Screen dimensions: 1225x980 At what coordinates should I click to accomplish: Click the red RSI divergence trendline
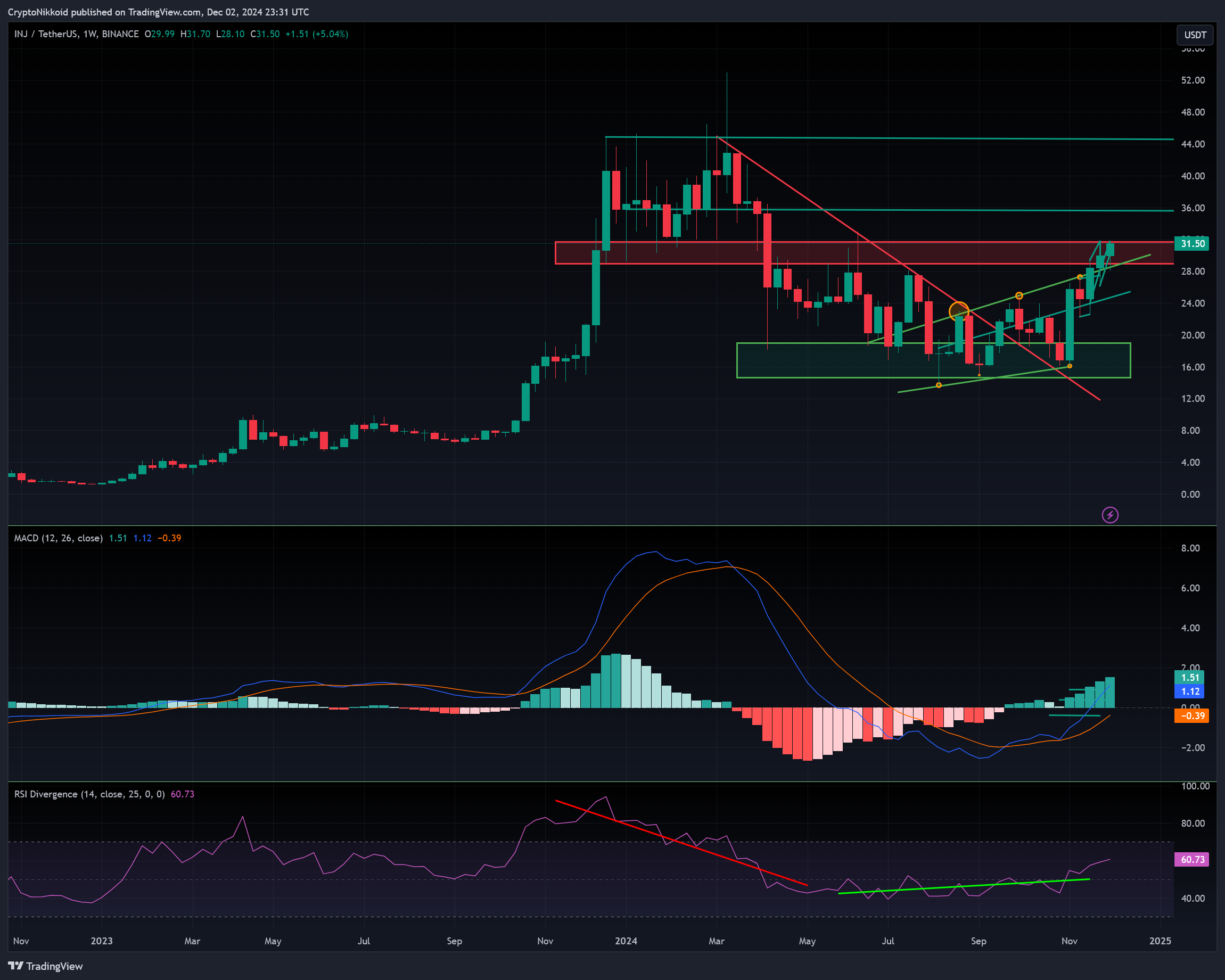coord(681,843)
